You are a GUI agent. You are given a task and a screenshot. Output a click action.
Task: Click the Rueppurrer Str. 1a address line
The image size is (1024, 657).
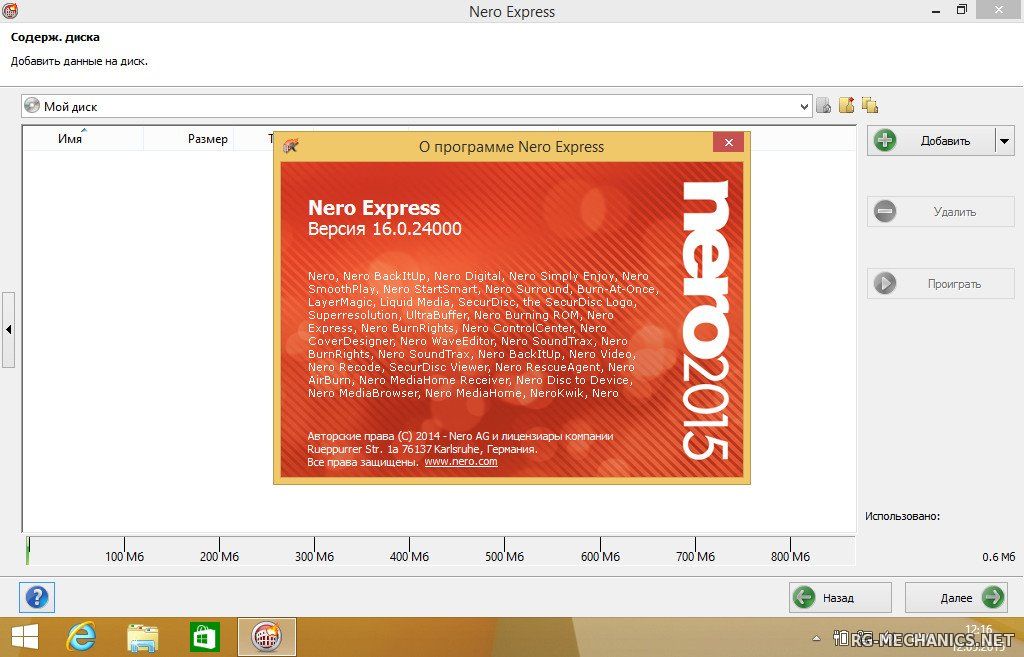423,449
